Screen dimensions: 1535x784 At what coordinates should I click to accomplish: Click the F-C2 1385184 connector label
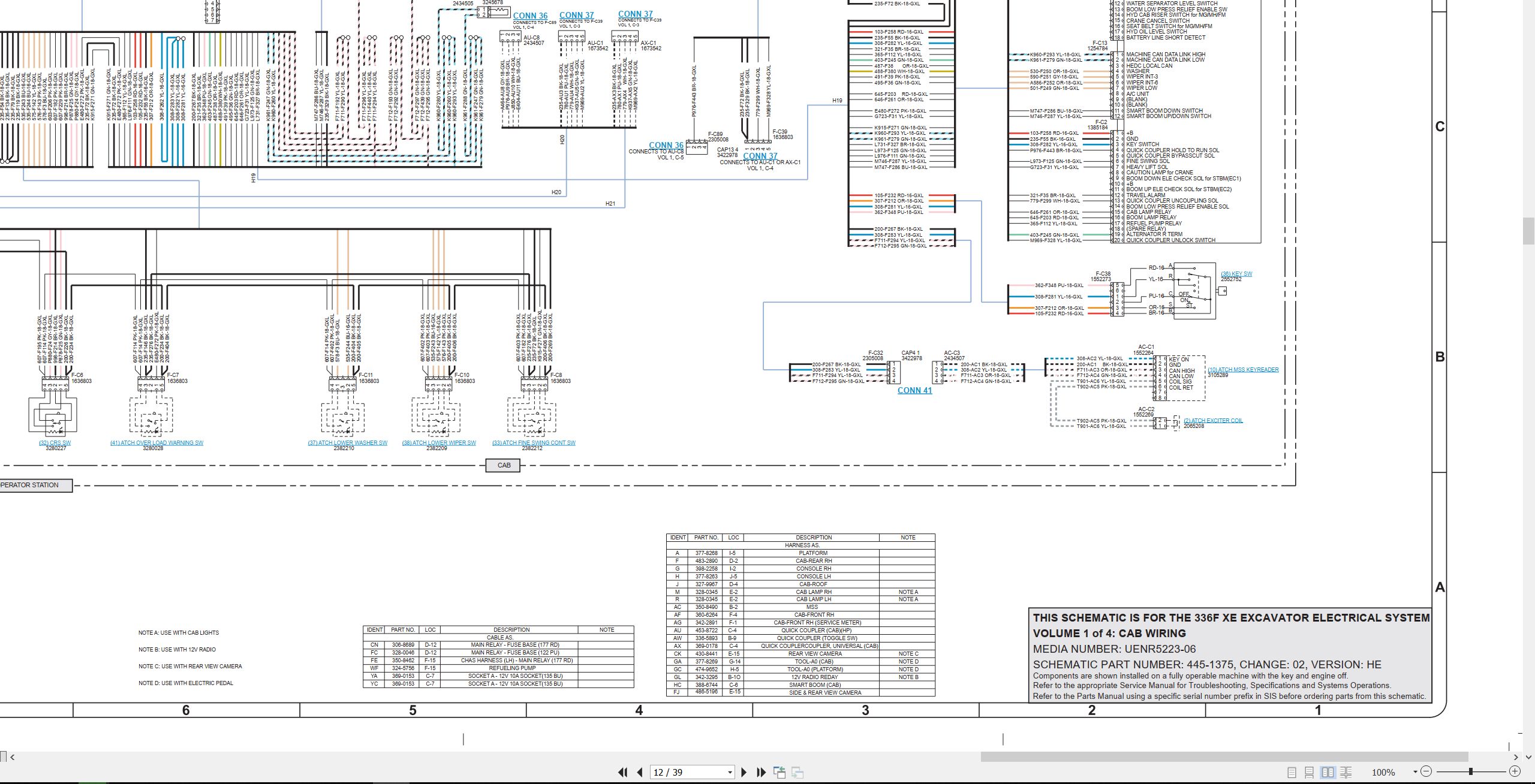(1098, 125)
